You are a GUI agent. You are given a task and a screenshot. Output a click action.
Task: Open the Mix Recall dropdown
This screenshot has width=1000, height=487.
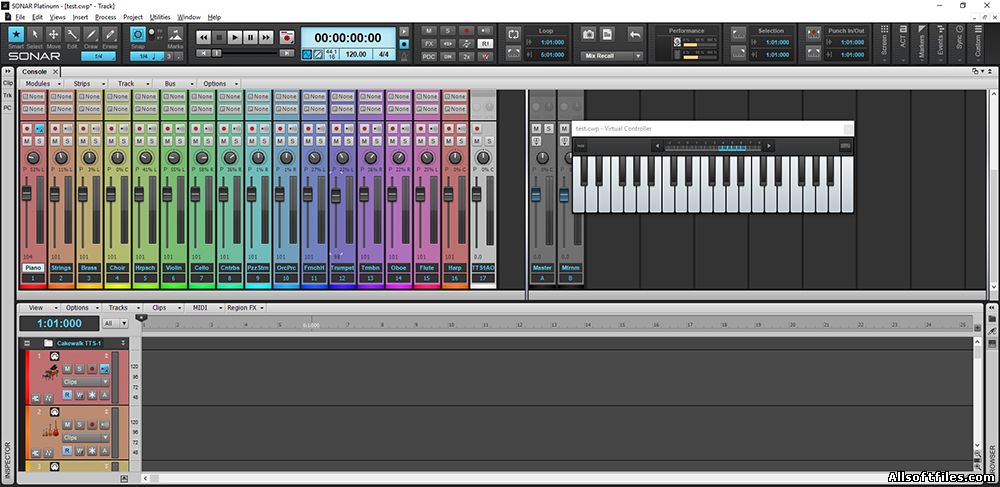coord(637,56)
